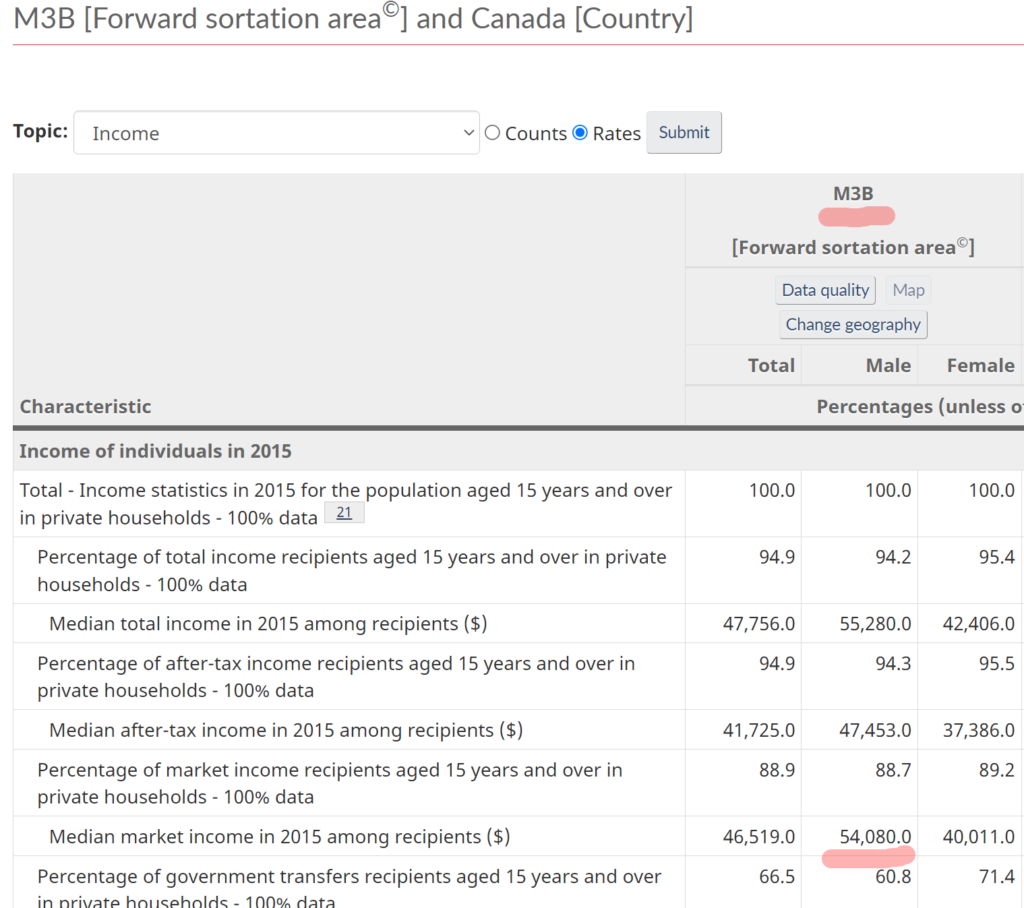Click 'Percentage of government transfers recipients' row label
1024x908 pixels.
pyautogui.click(x=349, y=888)
